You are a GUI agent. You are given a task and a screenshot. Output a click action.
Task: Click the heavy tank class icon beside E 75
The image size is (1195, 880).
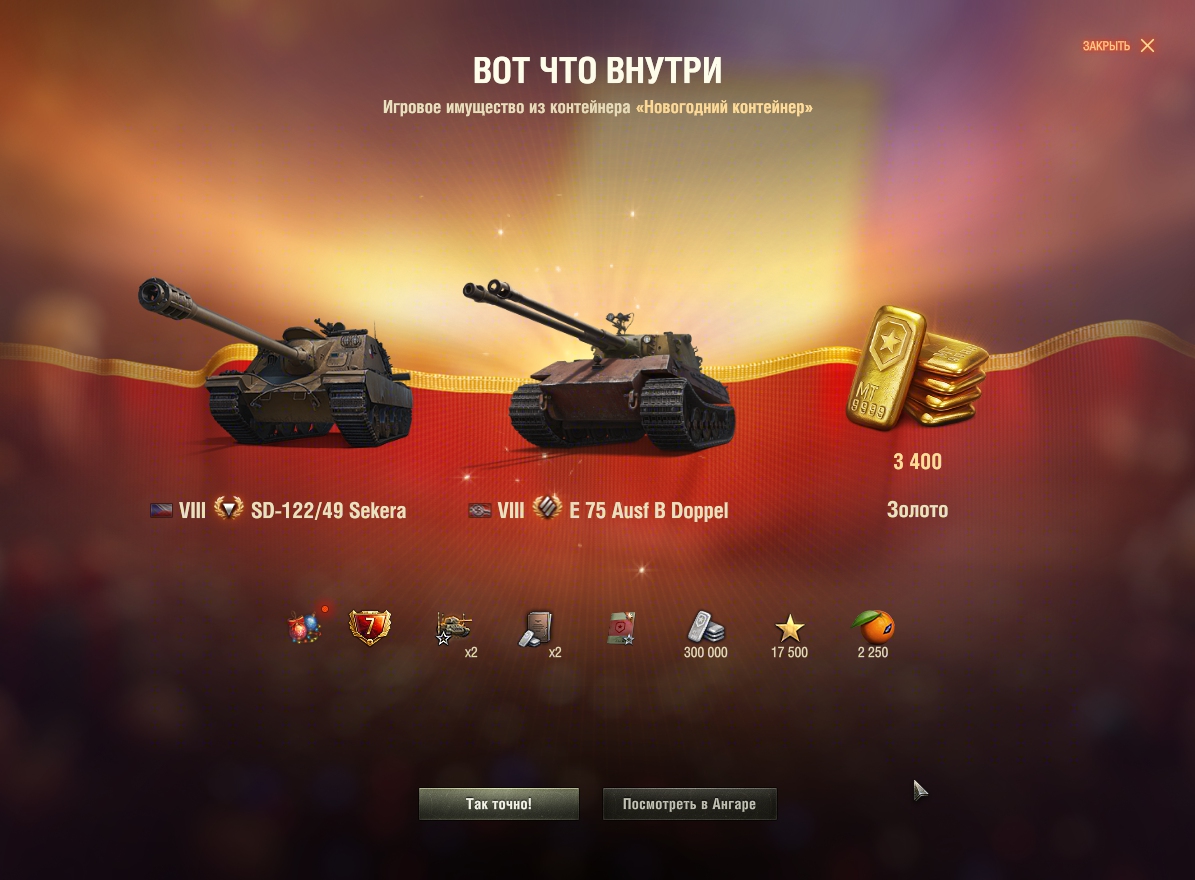547,508
